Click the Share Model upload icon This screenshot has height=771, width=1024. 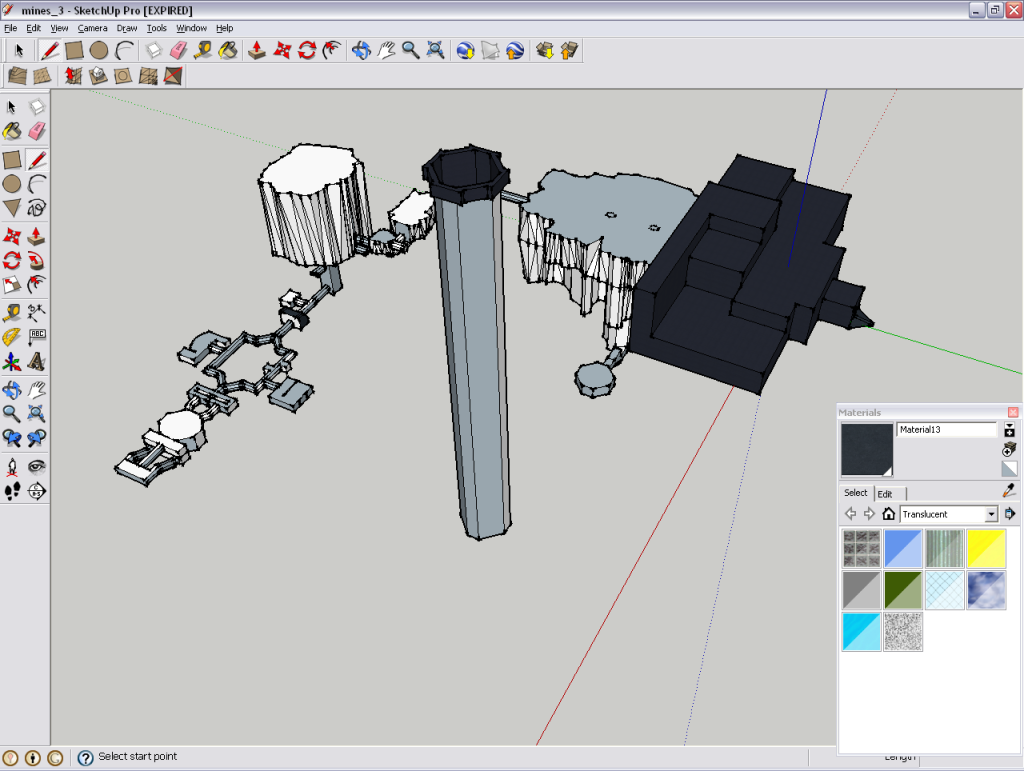coord(569,50)
